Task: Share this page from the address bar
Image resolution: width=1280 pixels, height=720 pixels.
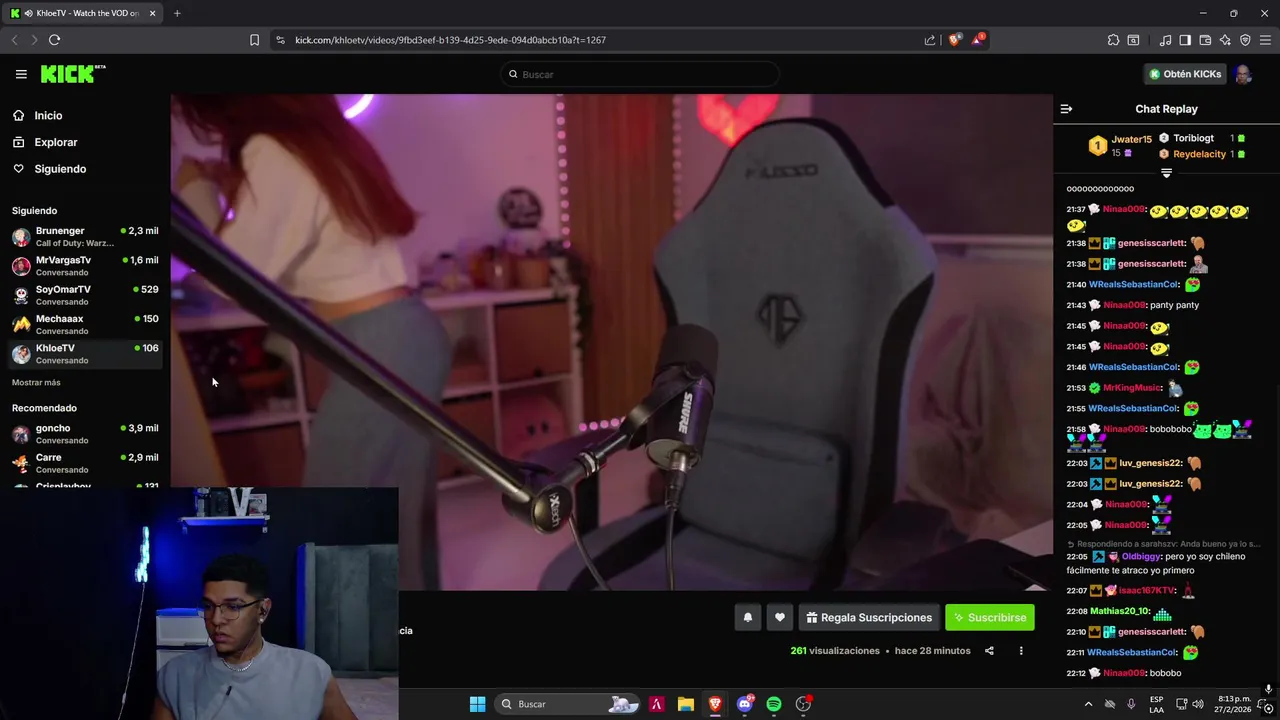Action: pyautogui.click(x=930, y=40)
